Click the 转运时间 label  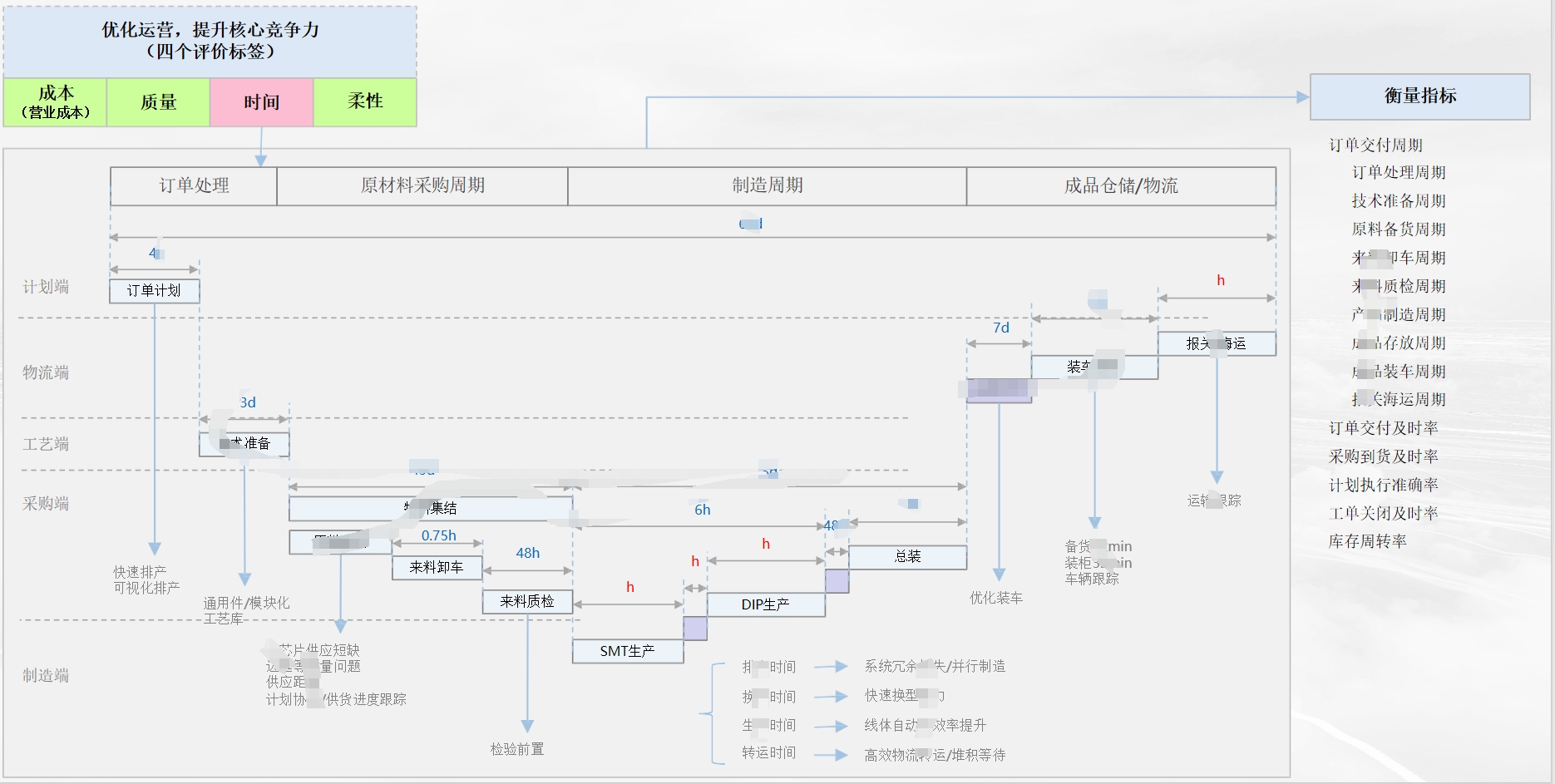pyautogui.click(x=769, y=752)
